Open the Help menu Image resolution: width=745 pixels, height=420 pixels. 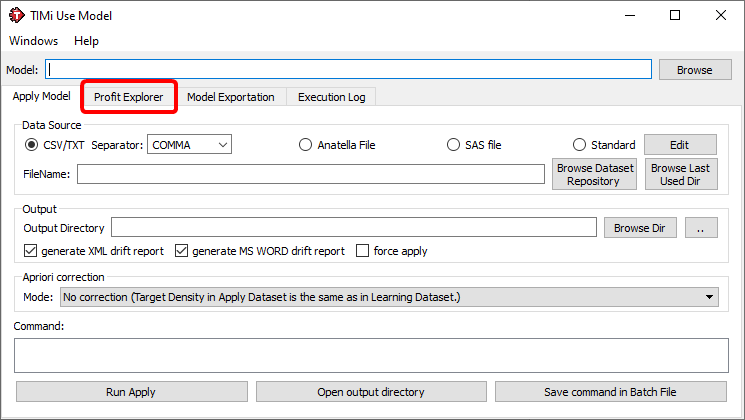(86, 41)
